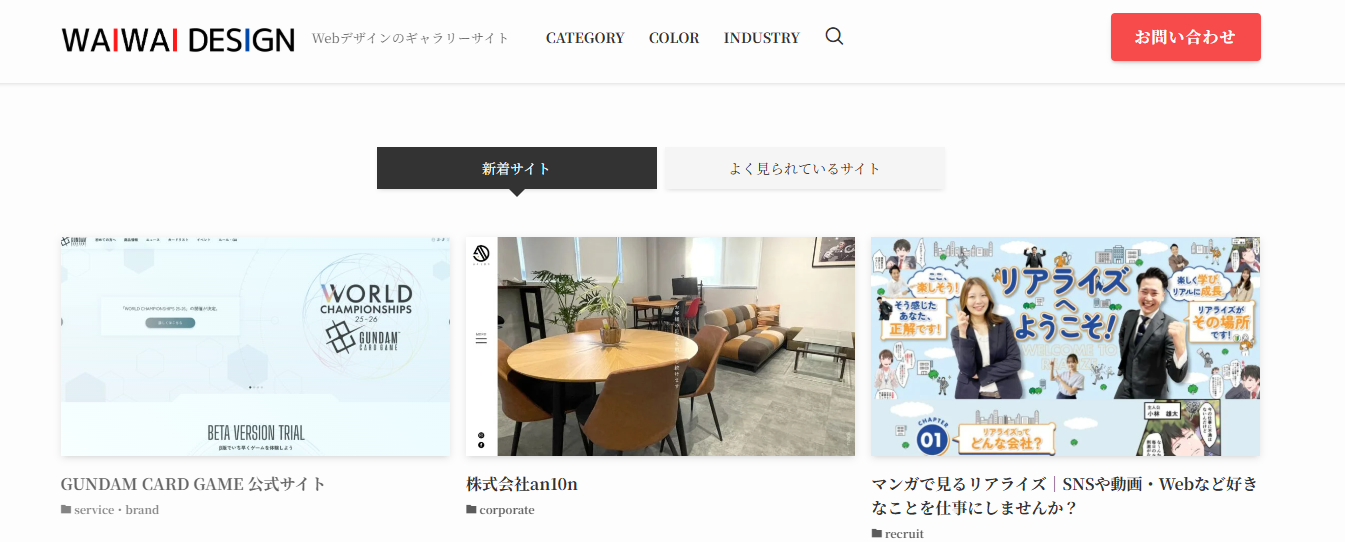1345x542 pixels.
Task: Open the 株式会社an10n title link
Action: [522, 484]
